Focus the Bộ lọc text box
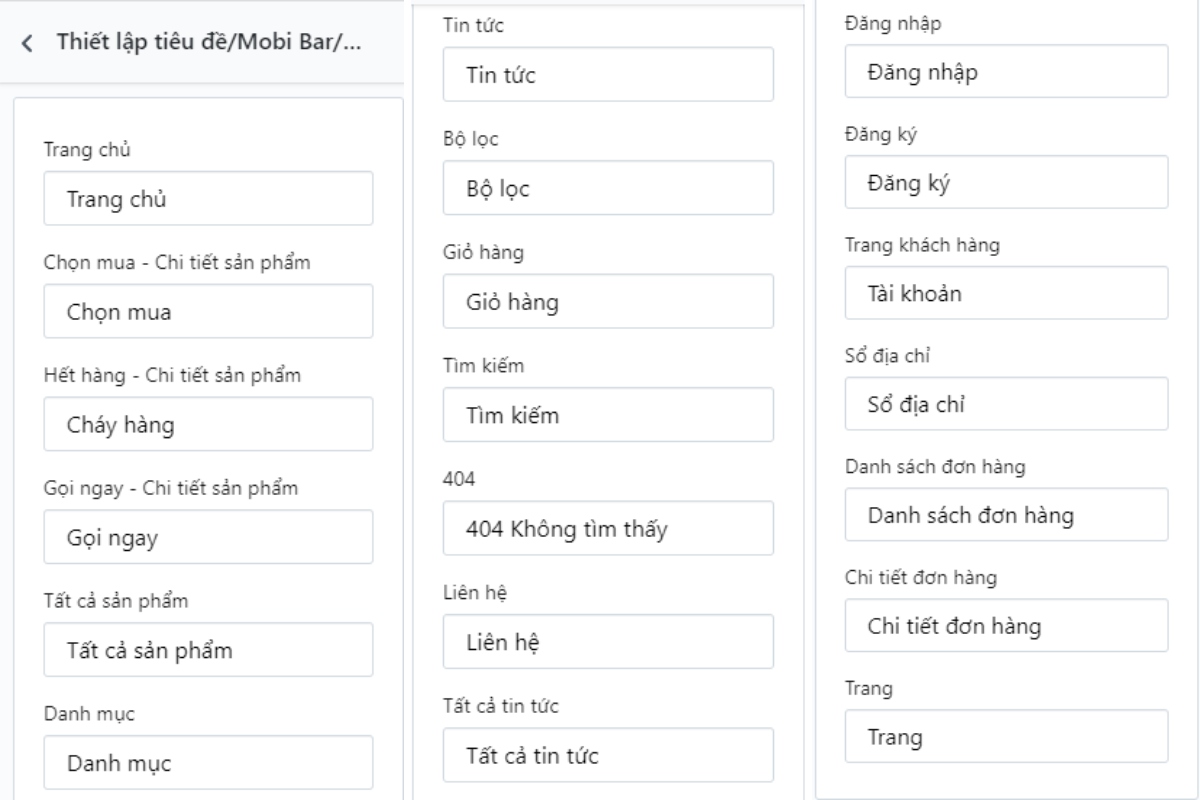Viewport: 1200px width, 800px height. coord(608,188)
